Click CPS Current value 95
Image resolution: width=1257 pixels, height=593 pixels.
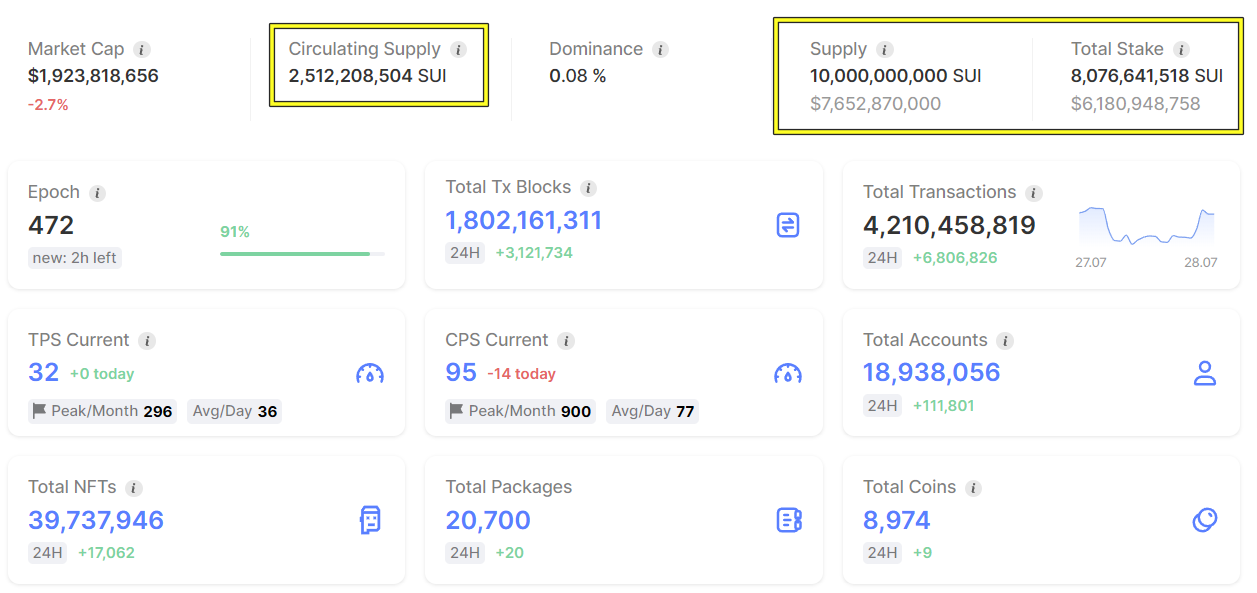(461, 373)
